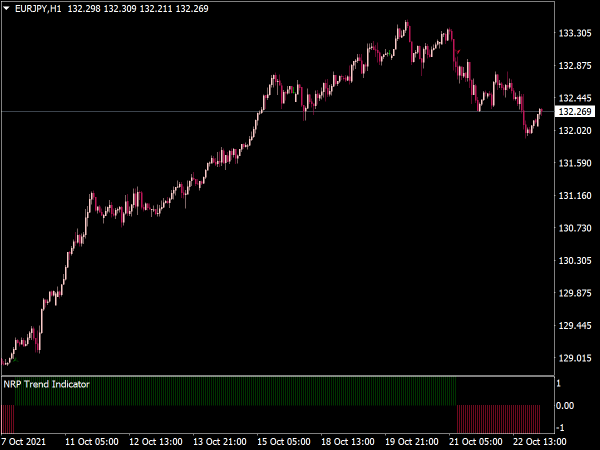600x450 pixels.
Task: Click the indicator scale value -1
Action: [x=560, y=427]
